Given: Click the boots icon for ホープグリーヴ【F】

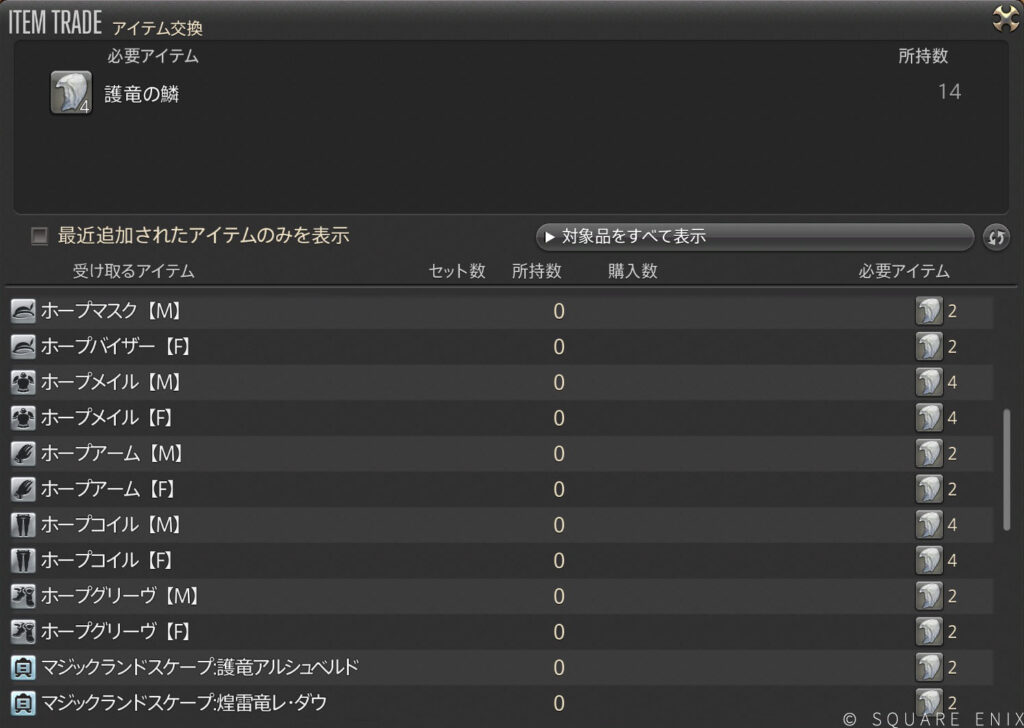Looking at the screenshot, I should coord(23,632).
